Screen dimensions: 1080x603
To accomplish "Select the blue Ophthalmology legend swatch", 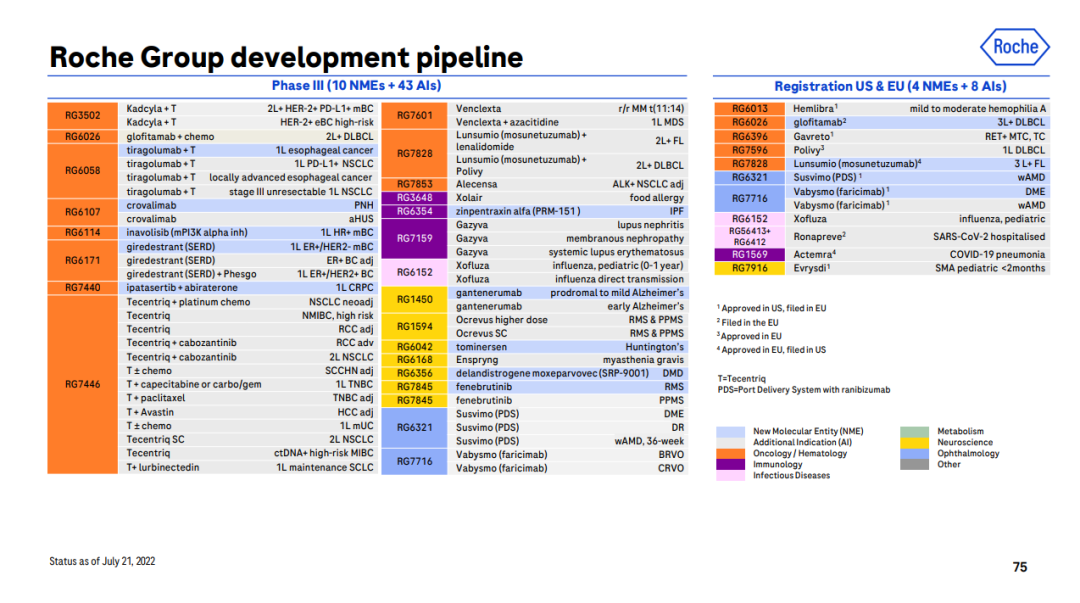I will [914, 453].
